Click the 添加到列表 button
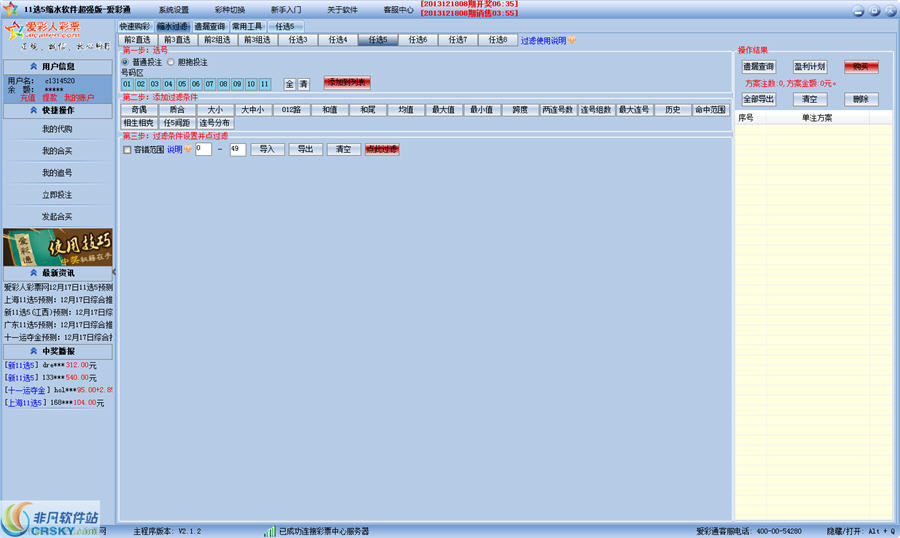This screenshot has height=538, width=900. coord(347,84)
